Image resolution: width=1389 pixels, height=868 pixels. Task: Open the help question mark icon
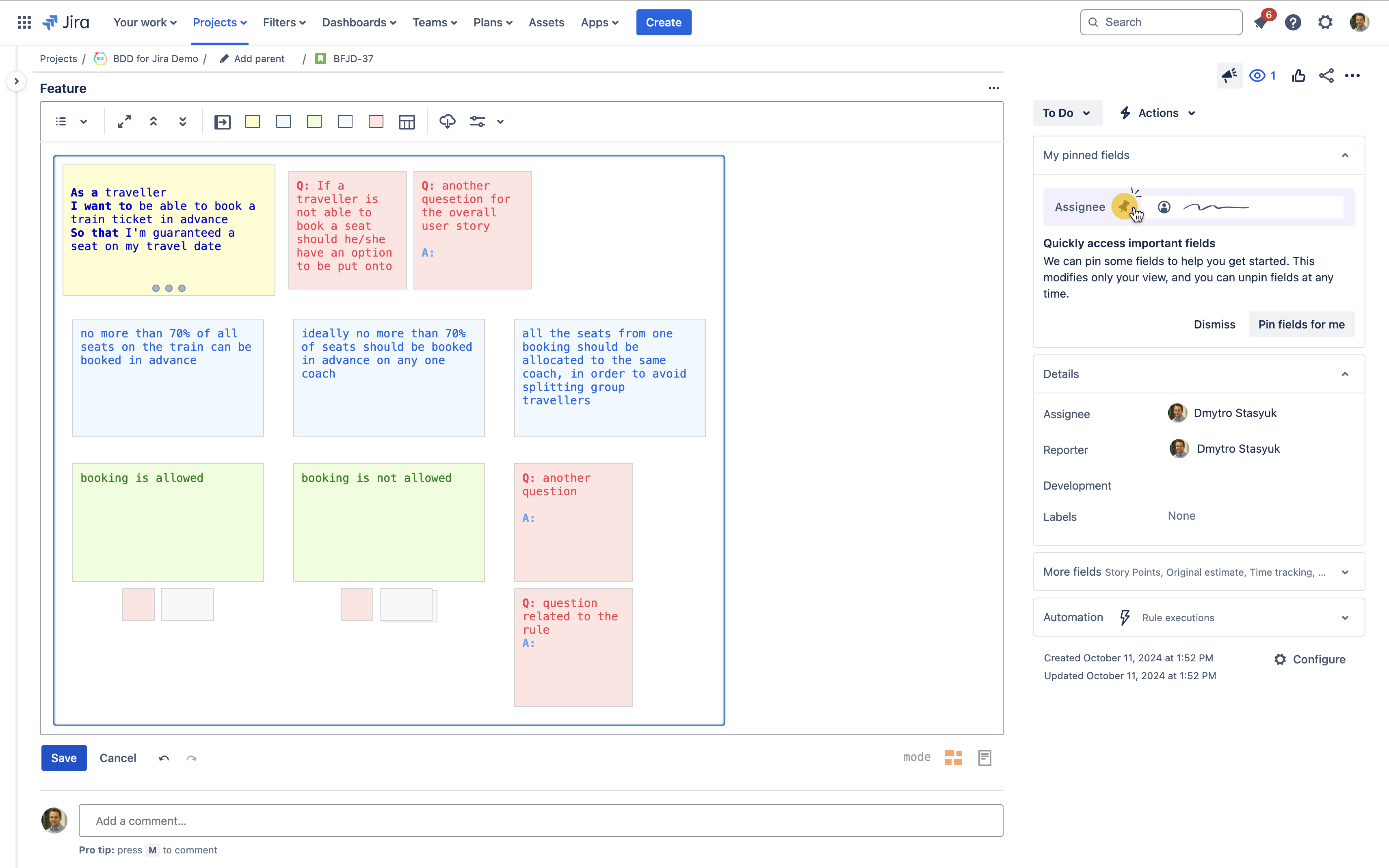tap(1292, 22)
